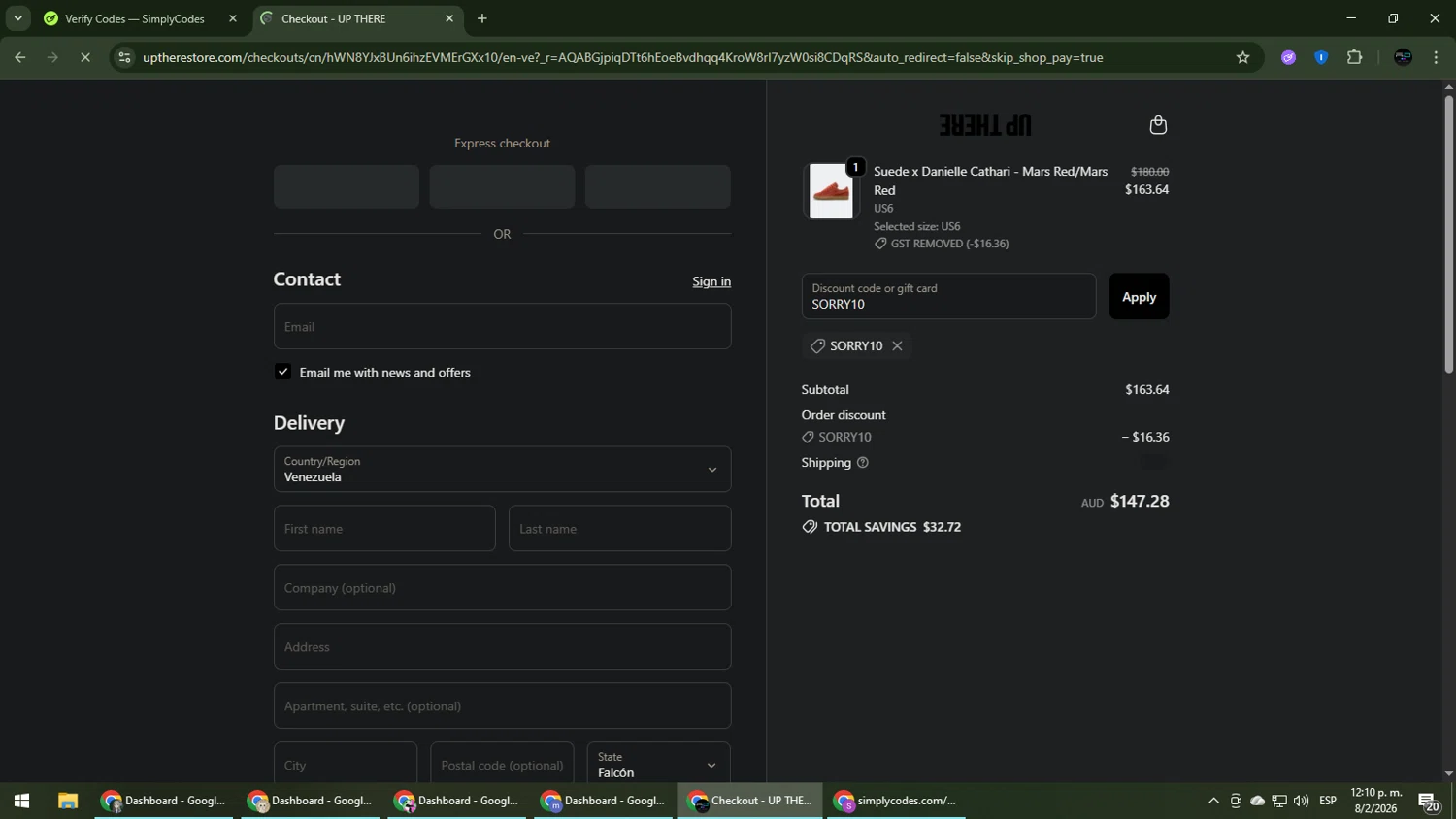Close the Verify Codes SimplyCodes tab

pos(233,18)
